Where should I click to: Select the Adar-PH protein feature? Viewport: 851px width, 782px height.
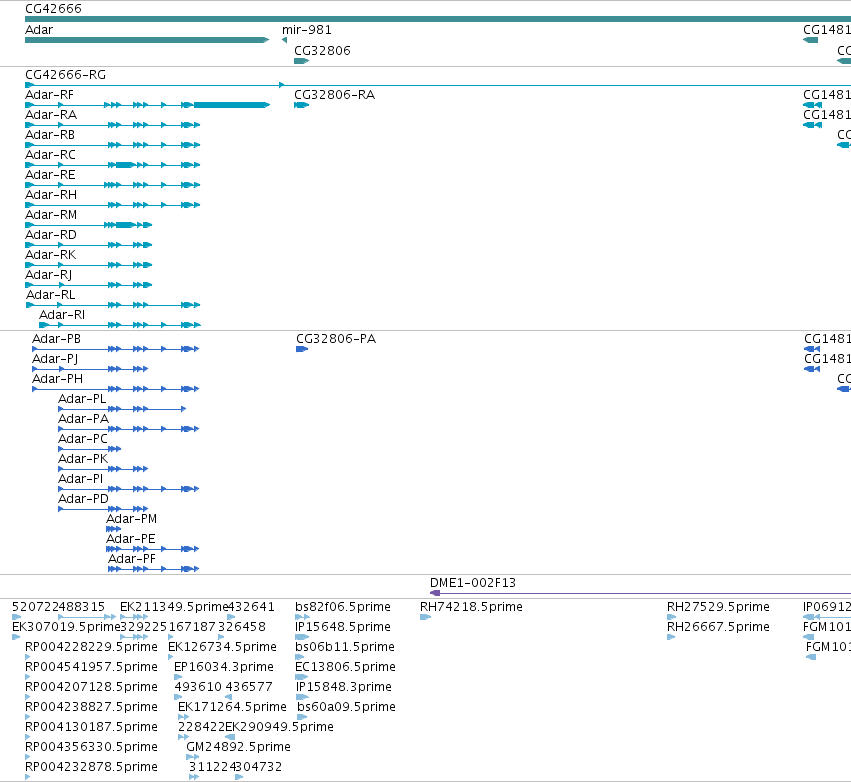pyautogui.click(x=116, y=389)
